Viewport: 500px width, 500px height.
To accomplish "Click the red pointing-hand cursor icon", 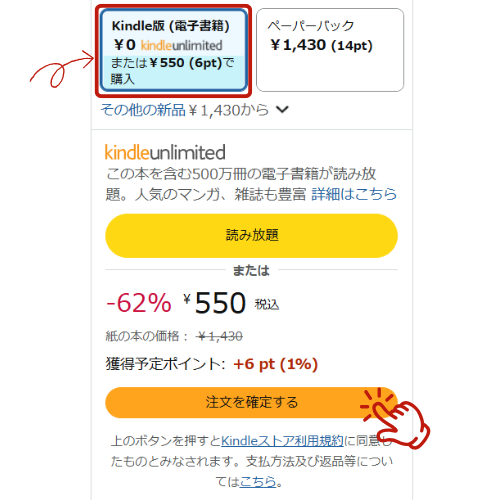I will (x=396, y=419).
